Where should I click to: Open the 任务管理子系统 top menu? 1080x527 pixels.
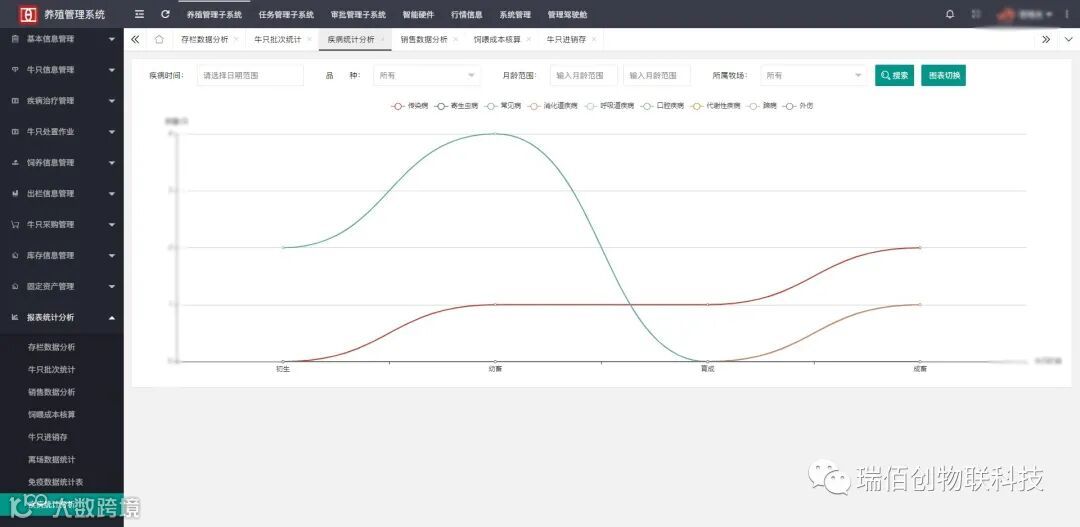tap(286, 14)
